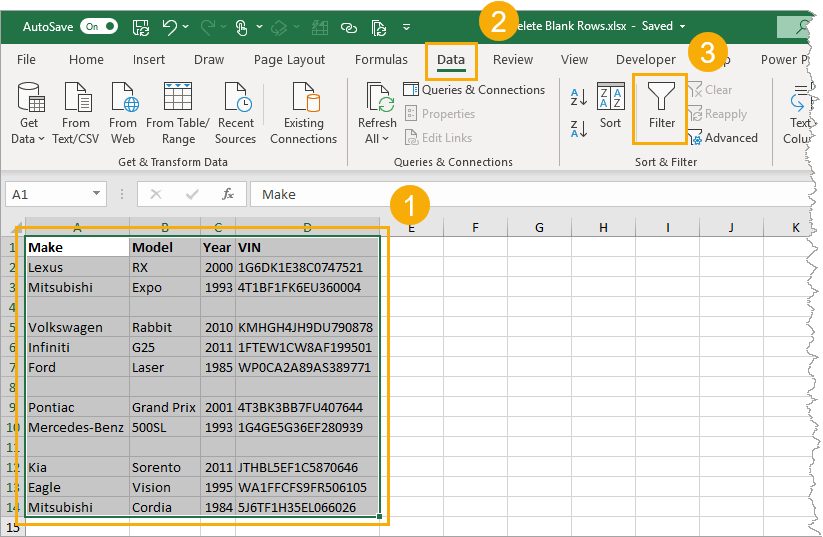Viewport: 823px width, 537px height.
Task: Open the Developer tab
Action: pos(646,59)
